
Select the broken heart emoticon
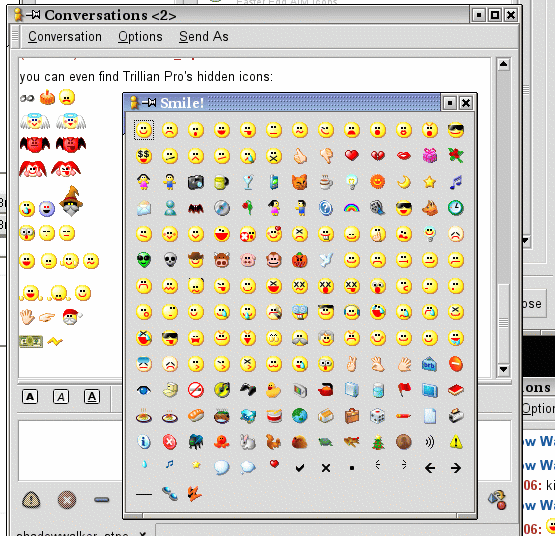point(378,156)
